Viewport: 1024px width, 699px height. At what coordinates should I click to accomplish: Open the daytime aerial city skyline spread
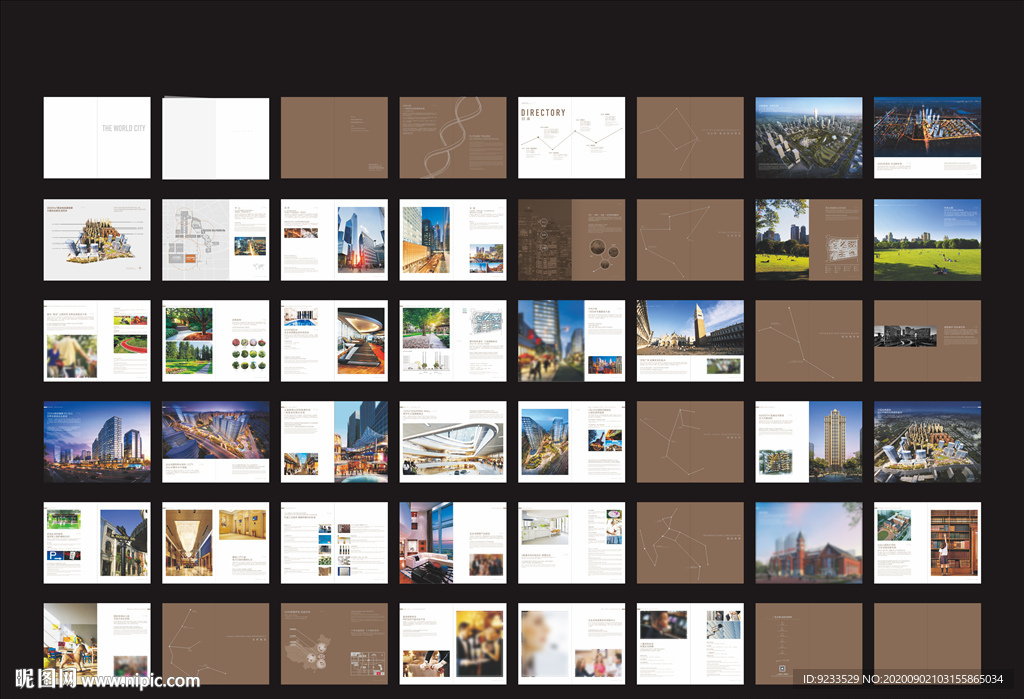coord(808,138)
